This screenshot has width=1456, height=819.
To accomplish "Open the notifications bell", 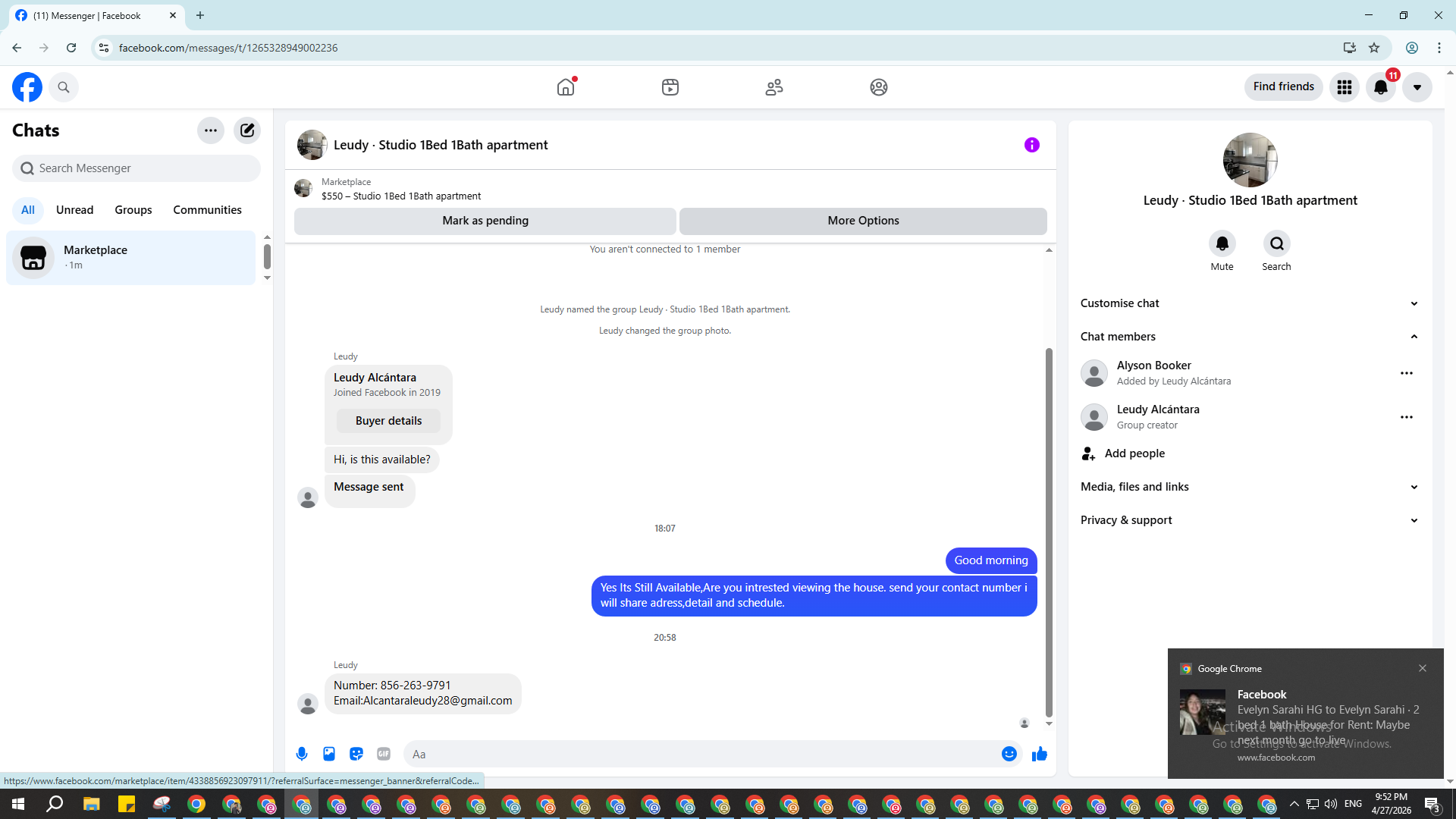I will click(x=1381, y=87).
